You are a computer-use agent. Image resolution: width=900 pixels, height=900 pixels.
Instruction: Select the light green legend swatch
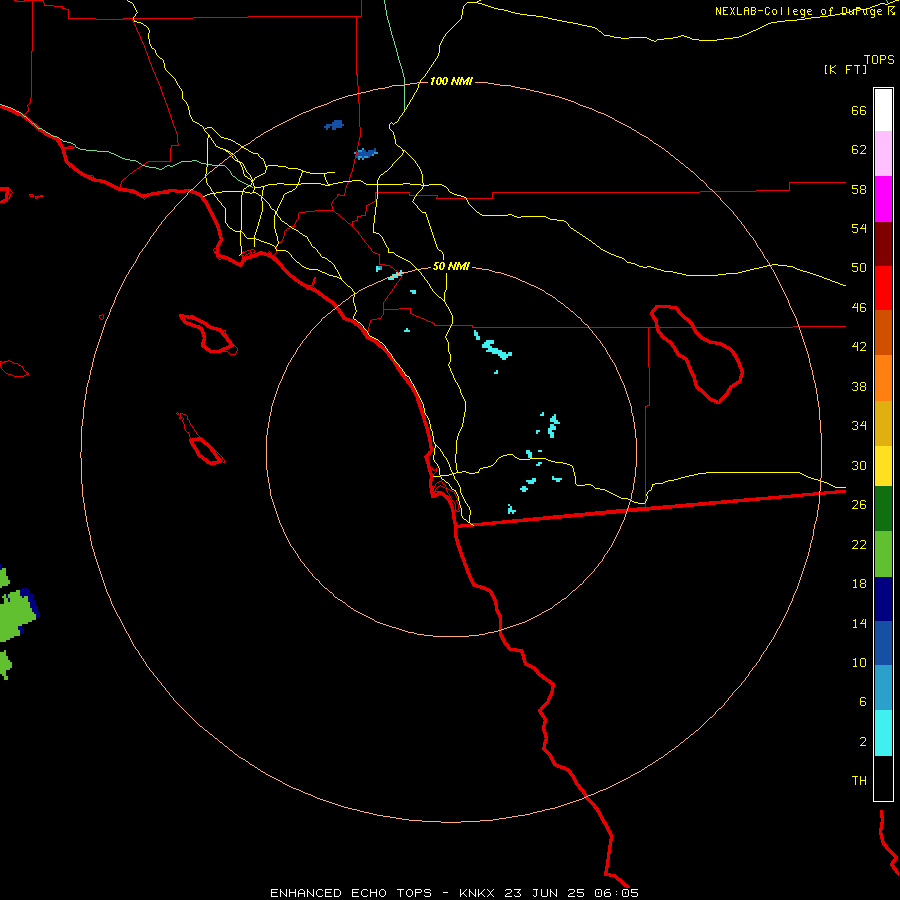pos(883,554)
